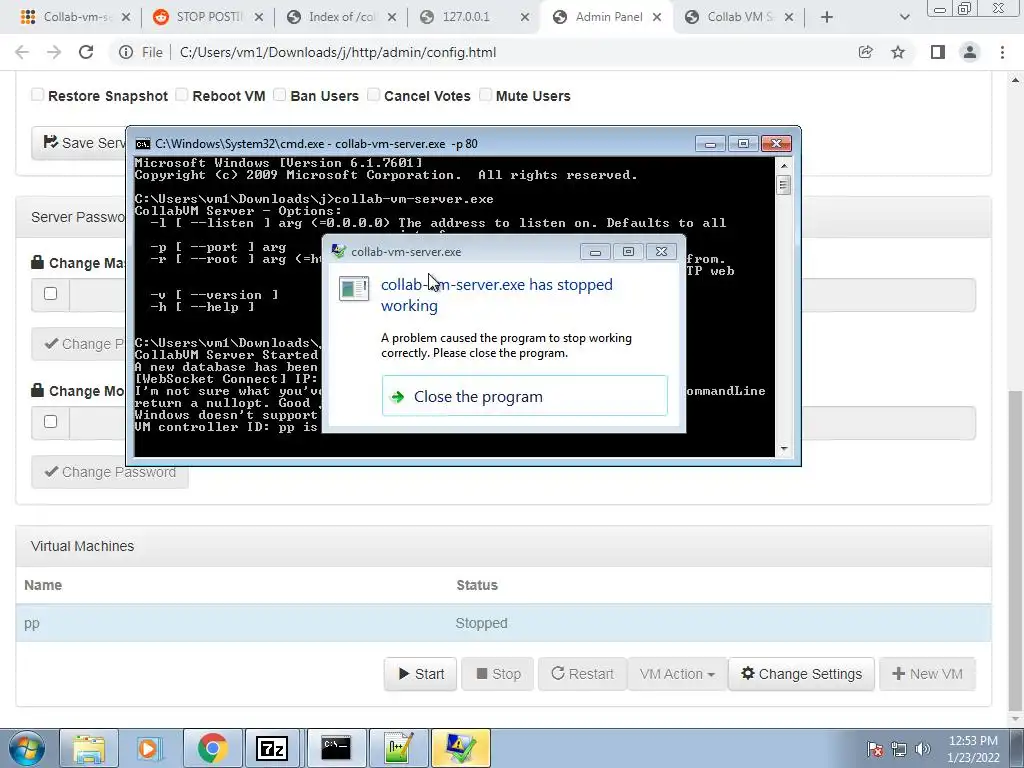Click the Master password input field
Image resolution: width=1024 pixels, height=768 pixels.
pos(522,295)
